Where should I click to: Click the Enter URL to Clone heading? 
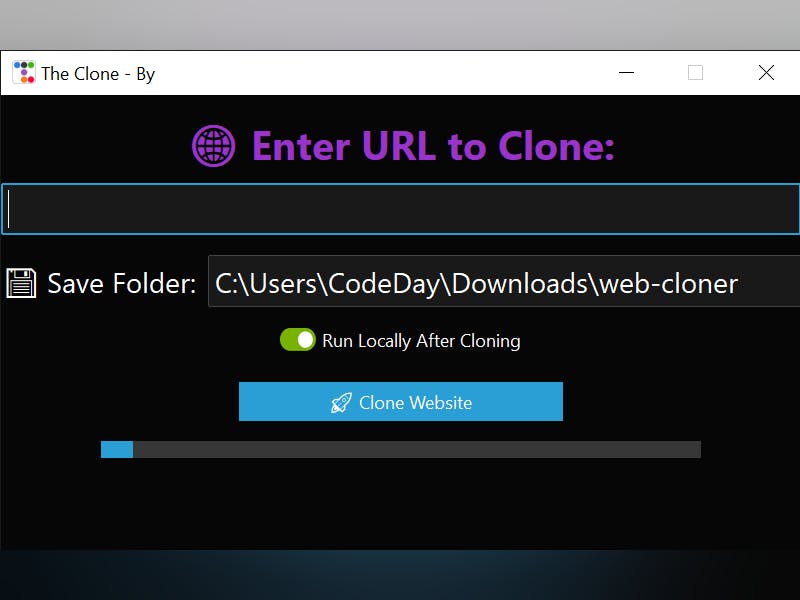433,146
